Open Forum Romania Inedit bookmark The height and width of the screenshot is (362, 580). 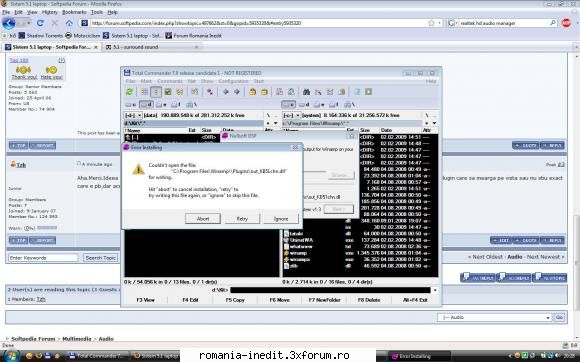pyautogui.click(x=193, y=36)
